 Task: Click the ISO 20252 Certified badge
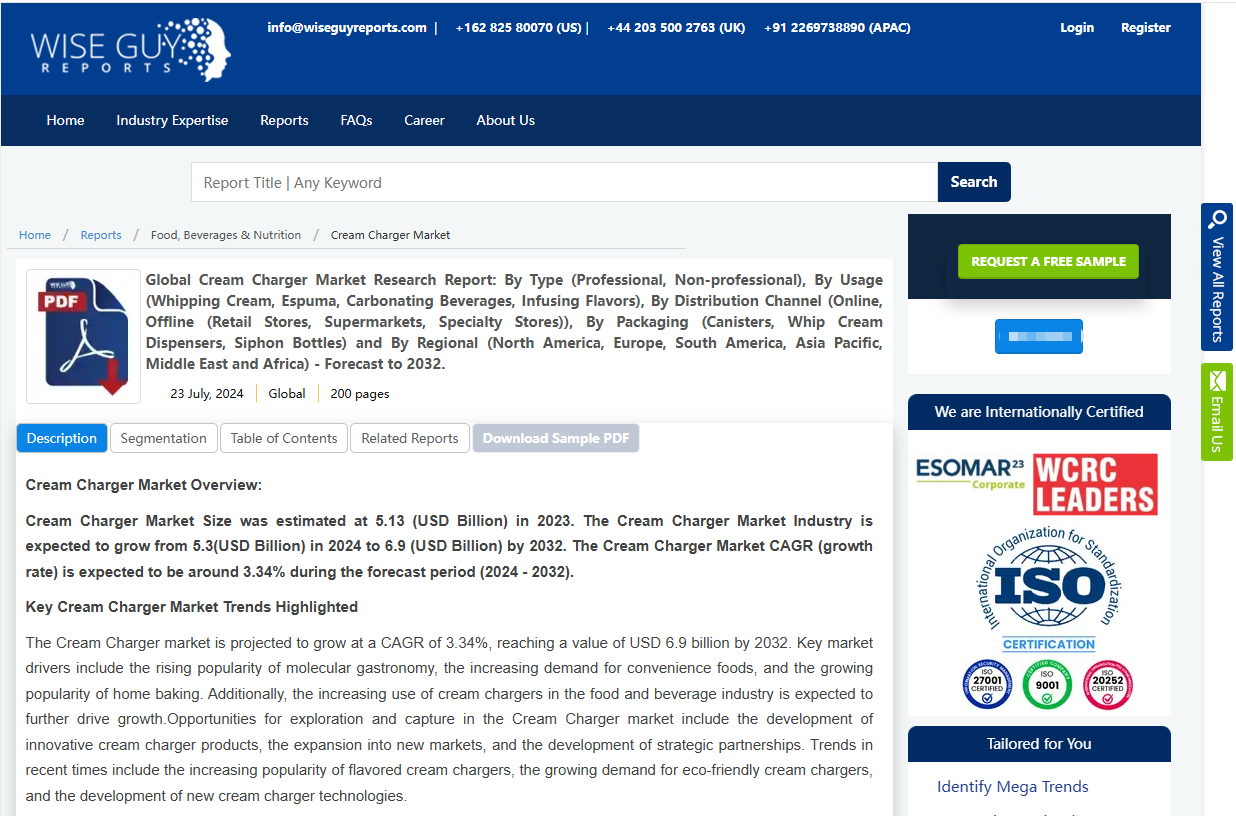tap(1107, 684)
